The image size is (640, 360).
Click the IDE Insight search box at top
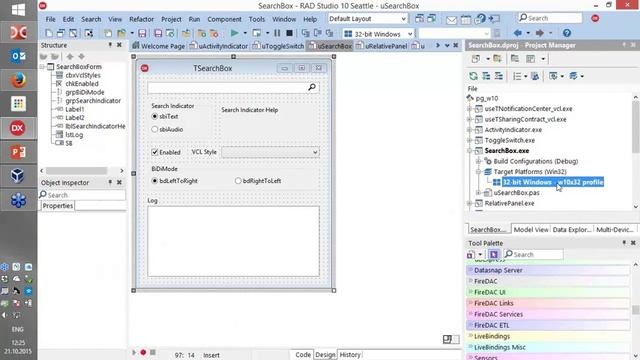click(x=550, y=18)
